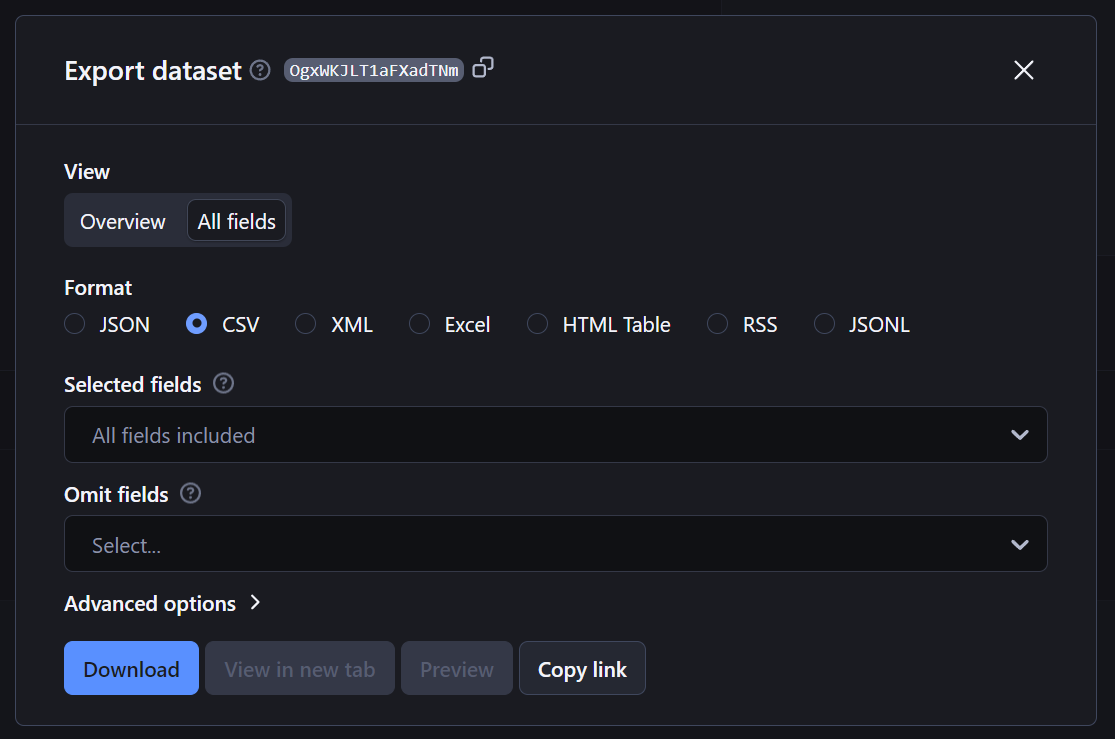Copy the dataset ID using the copy icon
The height and width of the screenshot is (739, 1115).
483,66
